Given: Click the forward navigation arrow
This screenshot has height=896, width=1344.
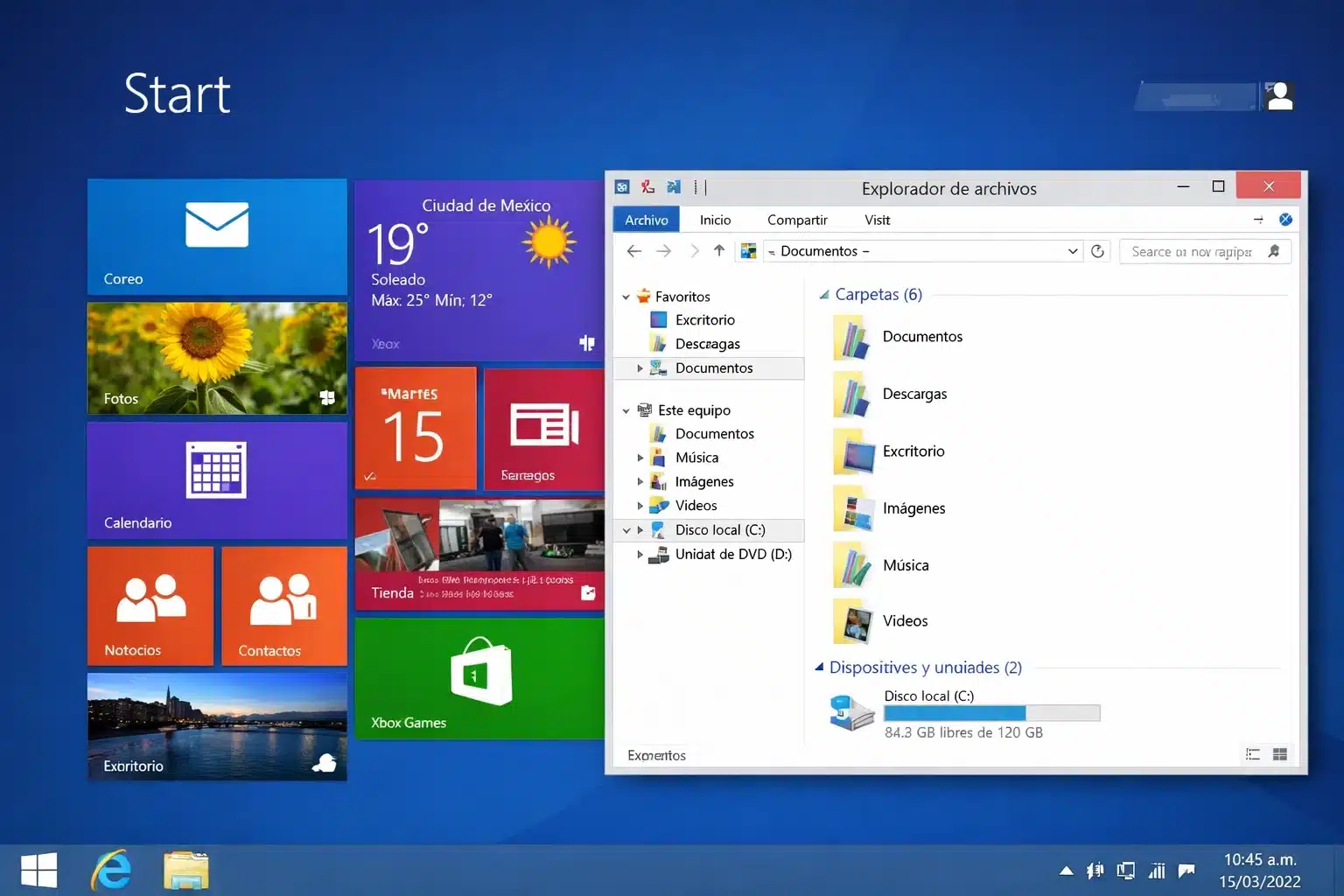Looking at the screenshot, I should pyautogui.click(x=664, y=251).
